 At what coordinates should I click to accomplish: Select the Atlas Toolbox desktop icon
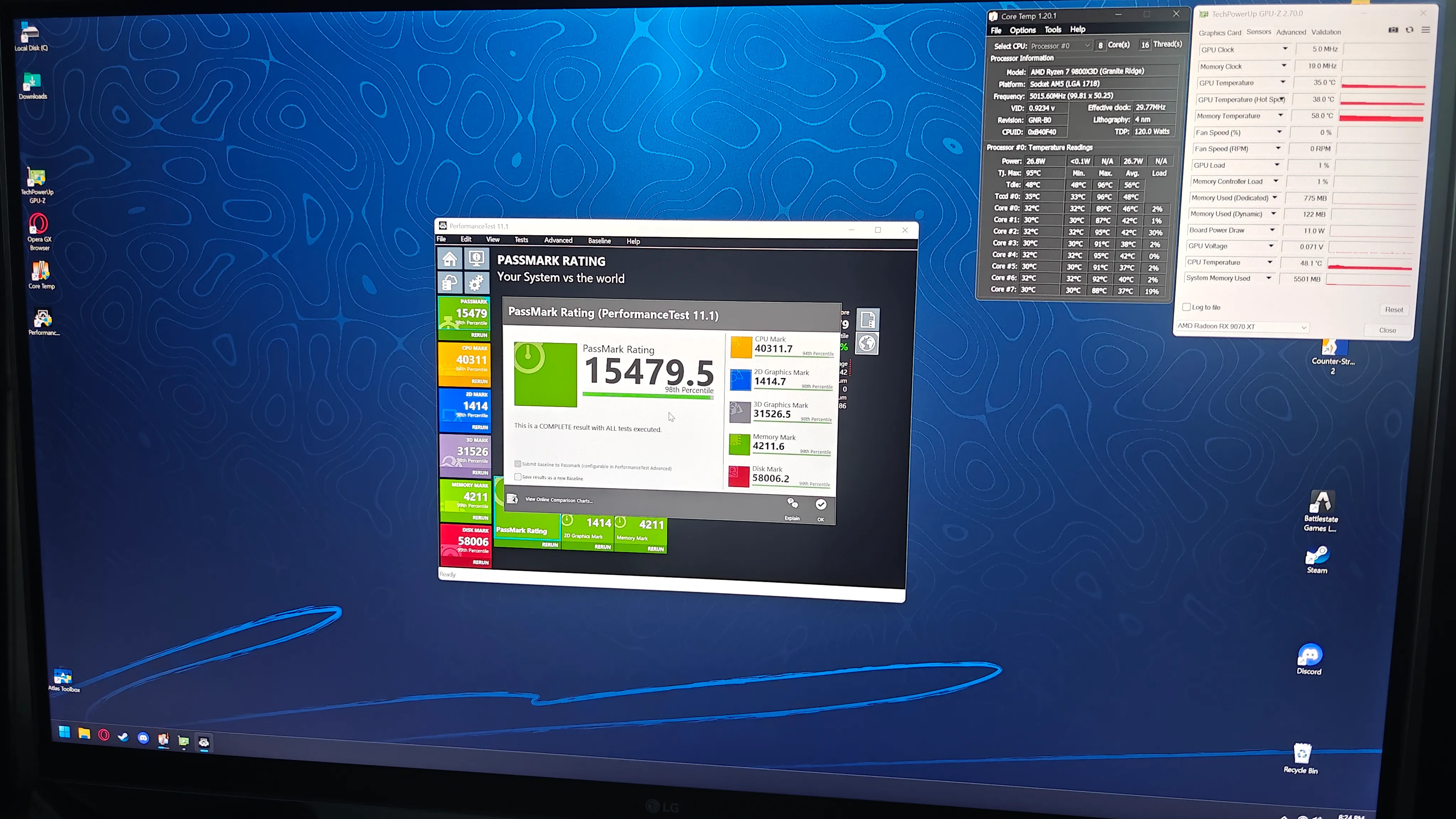[x=63, y=680]
